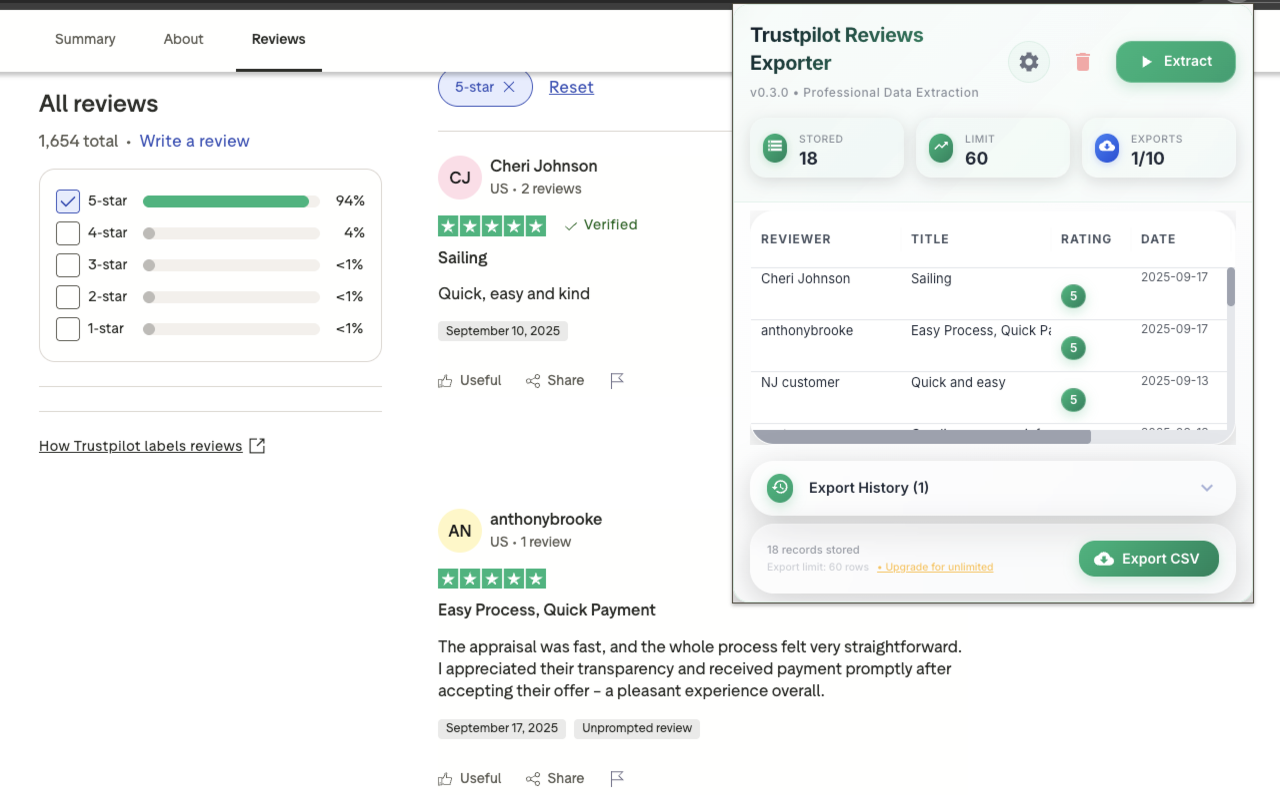Viewport: 1280px width, 800px height.
Task: Open the anthonybrooke reviewer name
Action: (546, 519)
